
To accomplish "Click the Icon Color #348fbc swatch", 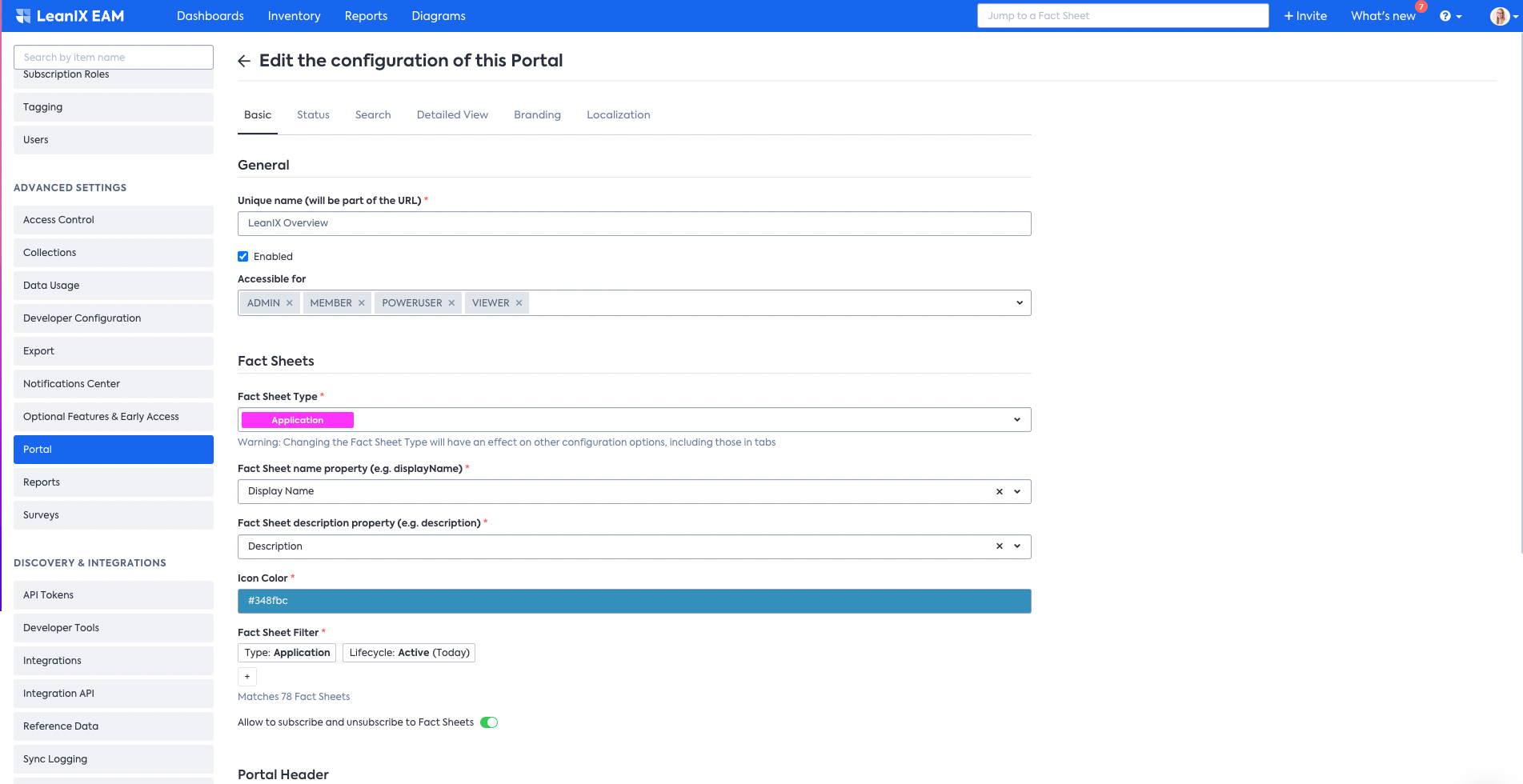I will coord(634,602).
